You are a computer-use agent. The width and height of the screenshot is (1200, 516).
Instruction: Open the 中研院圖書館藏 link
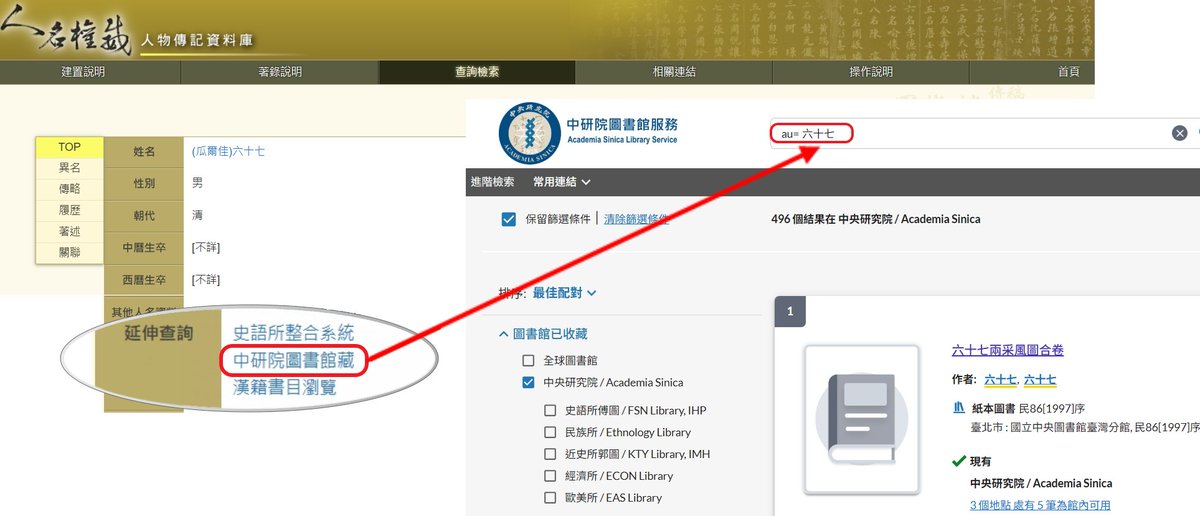point(293,360)
